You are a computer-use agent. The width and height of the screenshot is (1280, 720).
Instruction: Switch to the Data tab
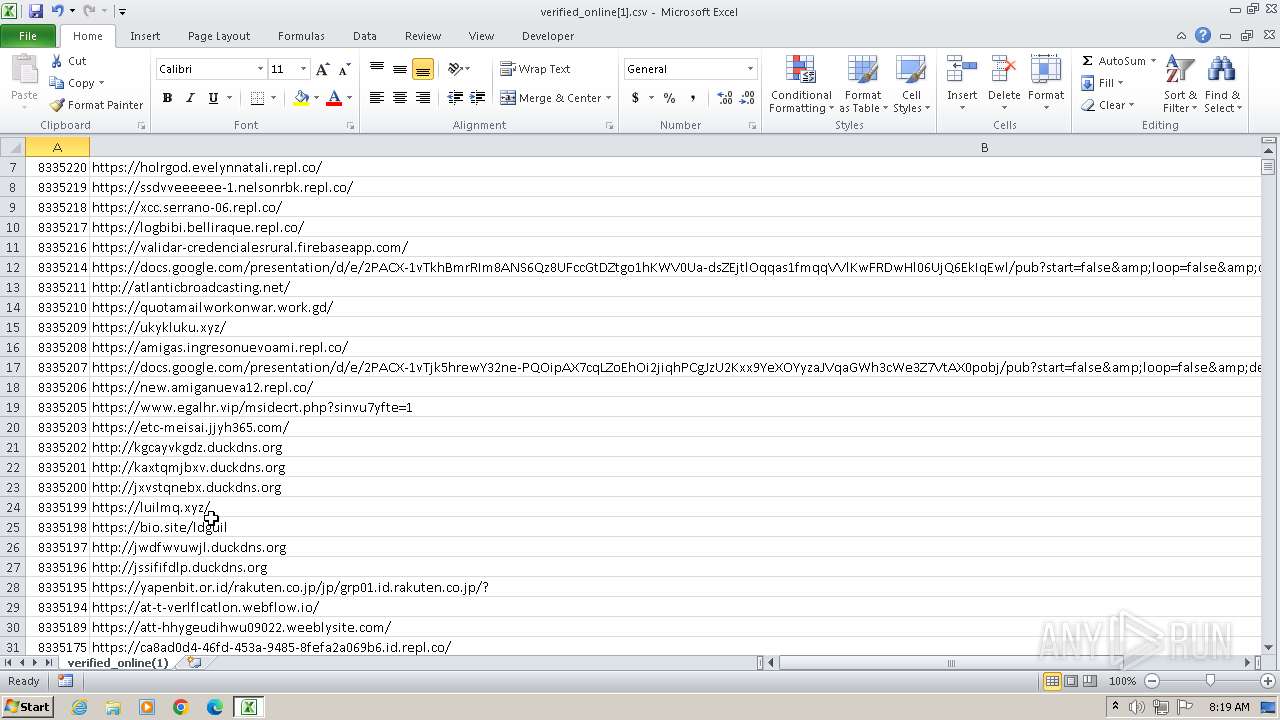point(365,36)
